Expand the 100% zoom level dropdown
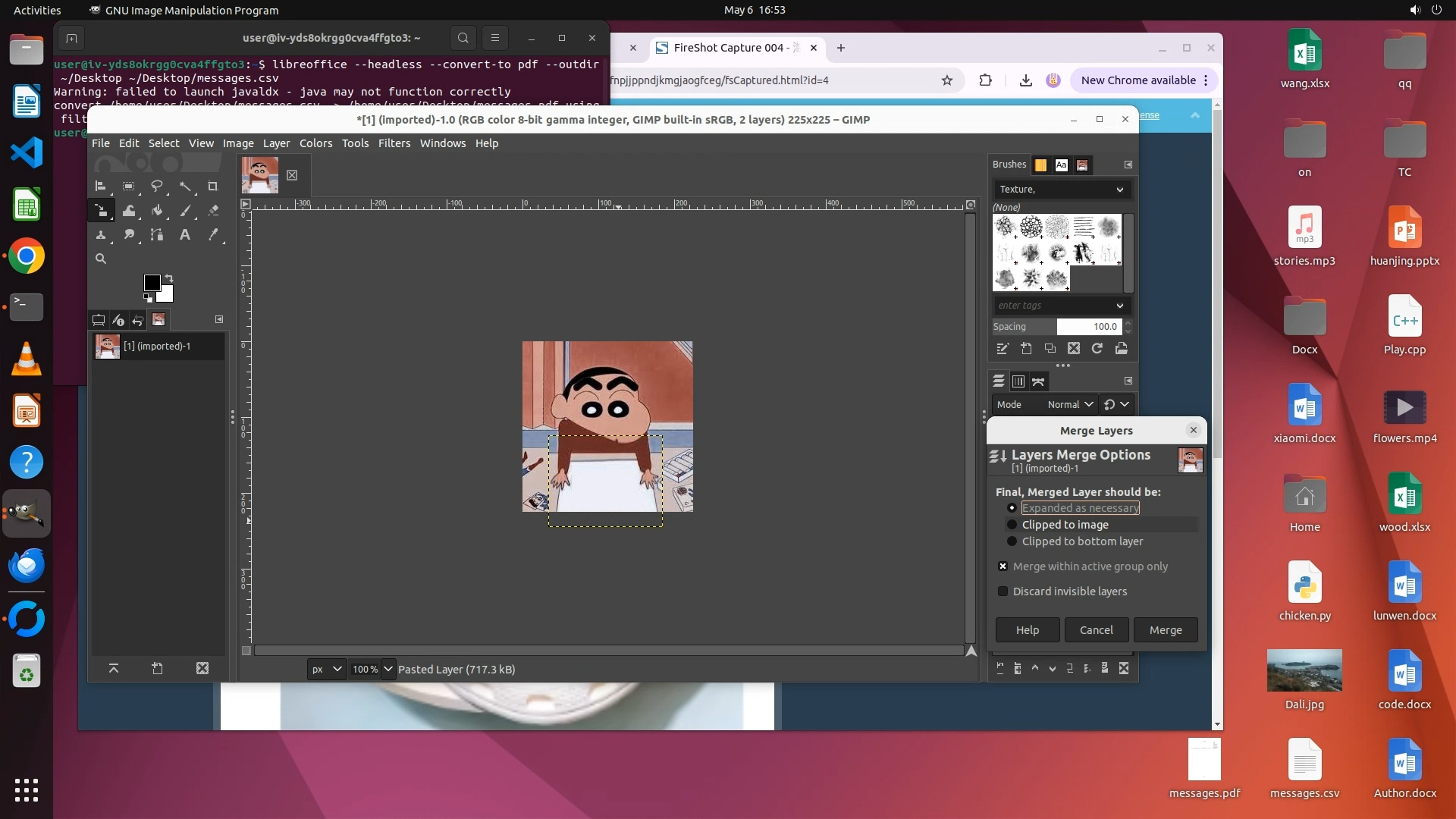The width and height of the screenshot is (1456, 819). (388, 670)
